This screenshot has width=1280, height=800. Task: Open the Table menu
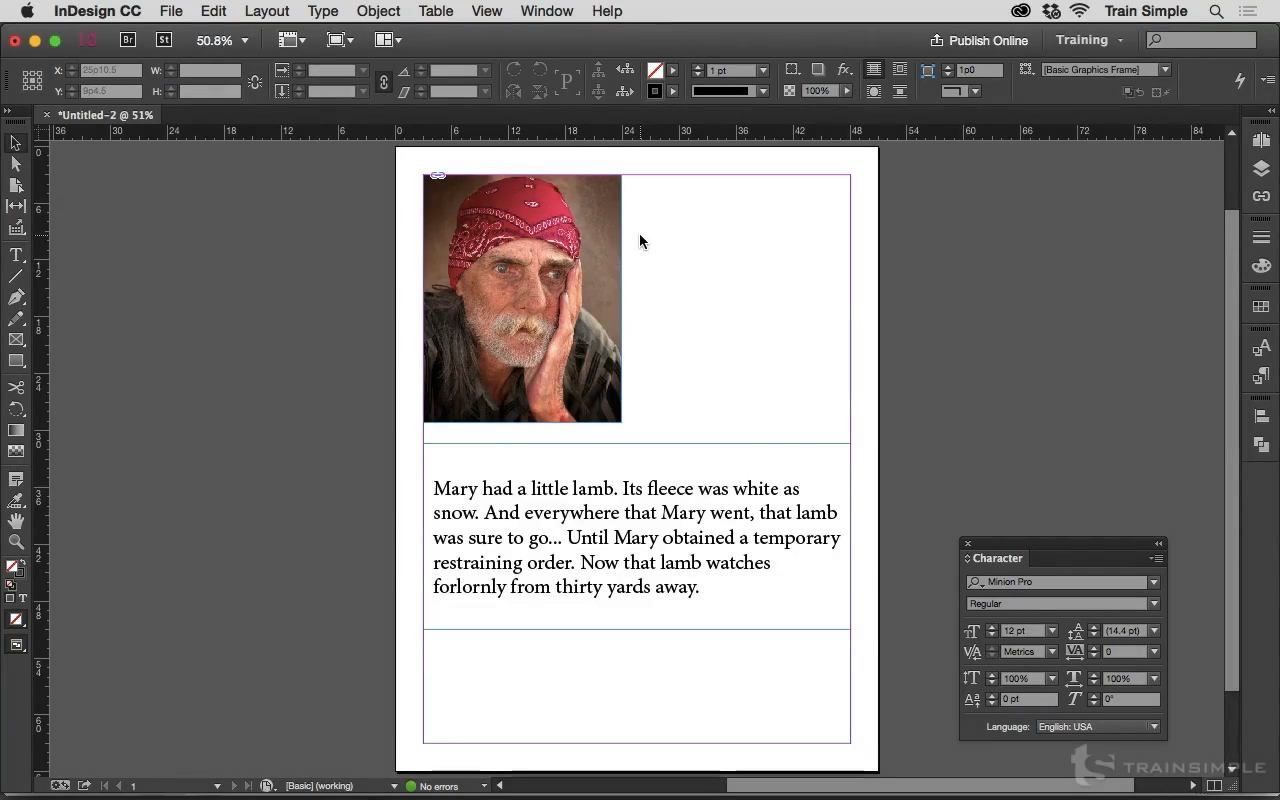pos(436,11)
